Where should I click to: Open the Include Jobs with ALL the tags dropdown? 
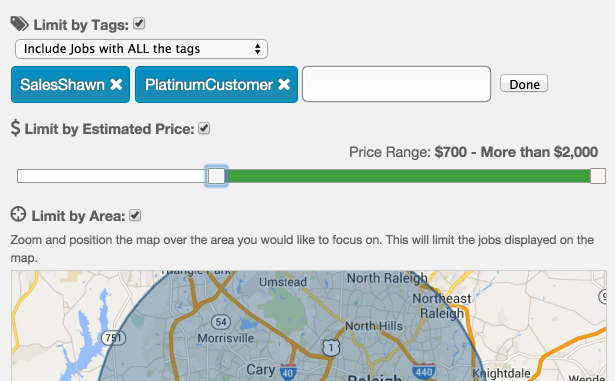(141, 49)
